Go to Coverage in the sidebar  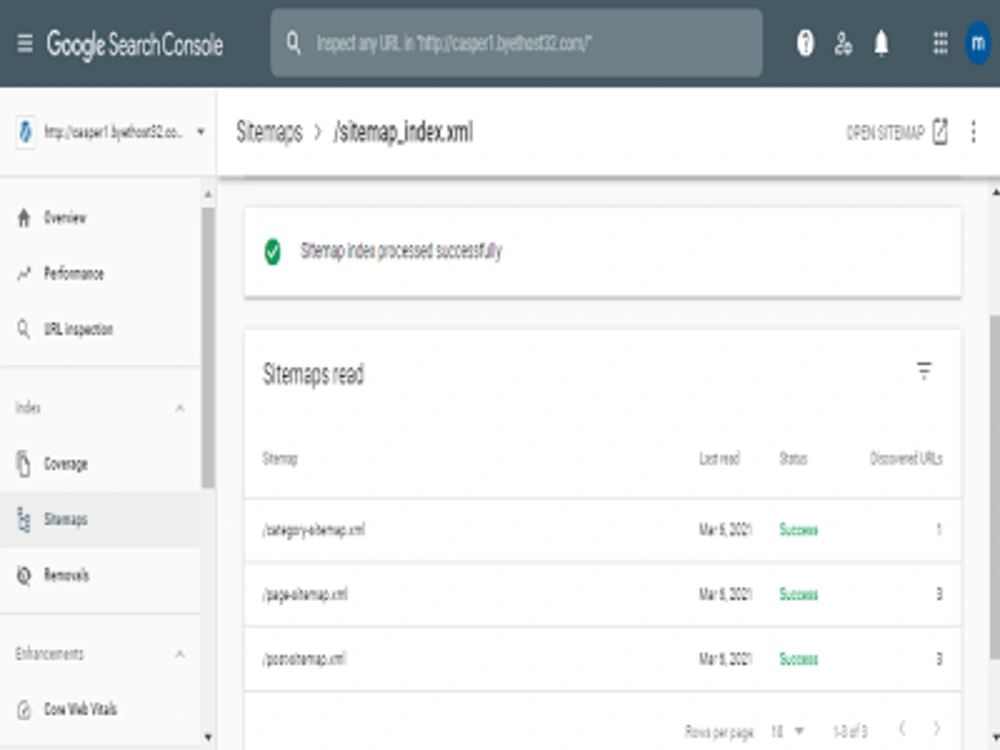point(65,464)
